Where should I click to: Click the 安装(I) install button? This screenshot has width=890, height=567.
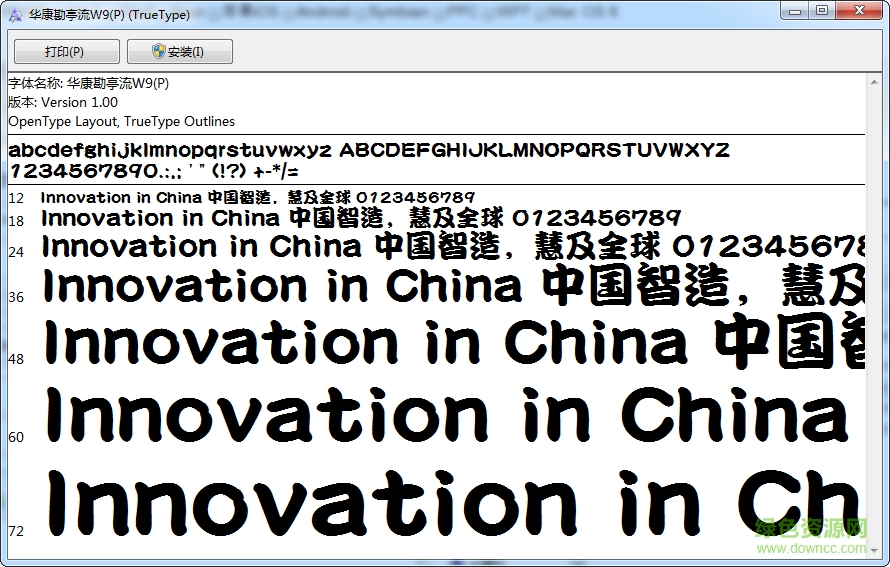click(x=179, y=52)
